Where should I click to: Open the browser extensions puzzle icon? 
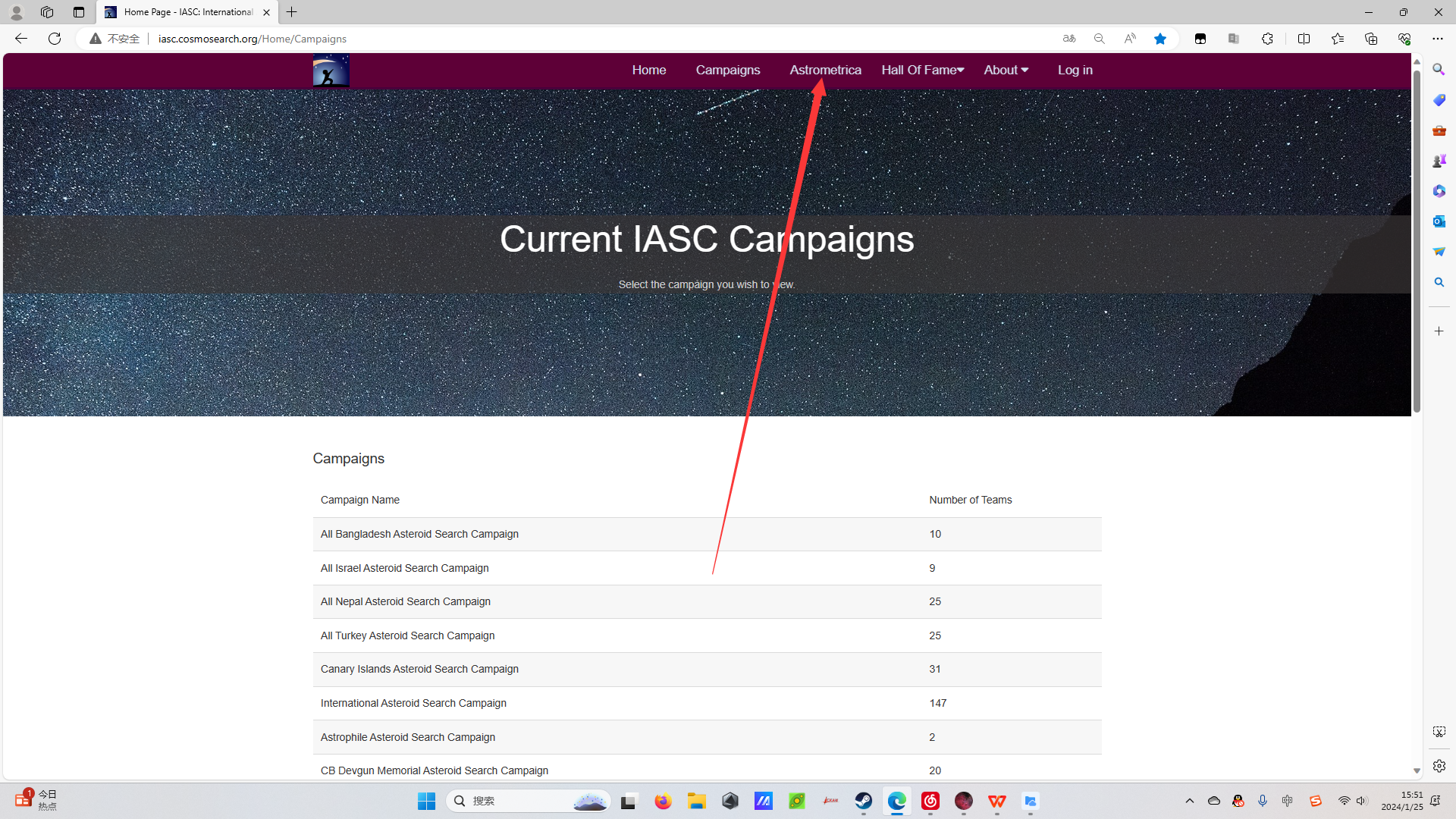(1267, 39)
